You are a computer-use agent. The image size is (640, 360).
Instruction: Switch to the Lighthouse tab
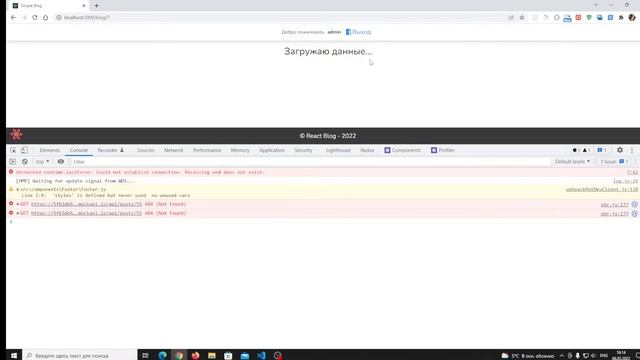pos(338,150)
